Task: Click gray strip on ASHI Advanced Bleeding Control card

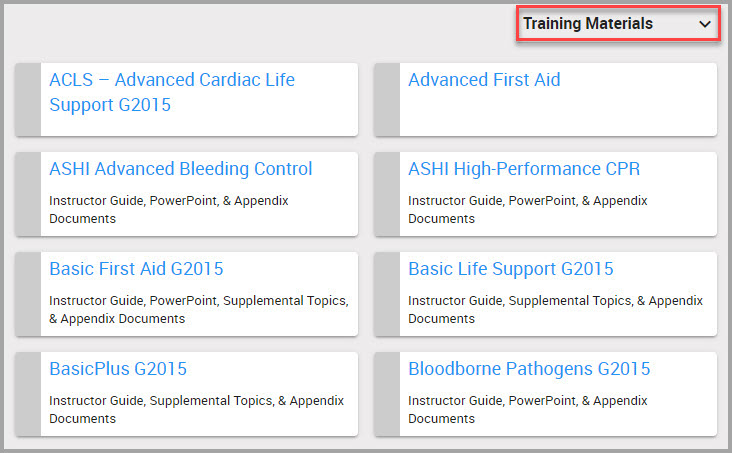Action: pos(28,194)
